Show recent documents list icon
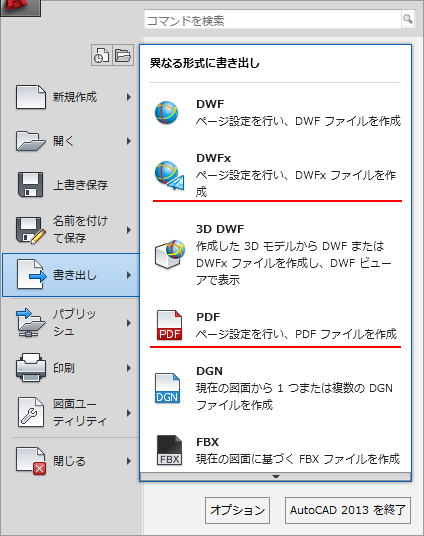Image resolution: width=424 pixels, height=536 pixels. click(102, 55)
